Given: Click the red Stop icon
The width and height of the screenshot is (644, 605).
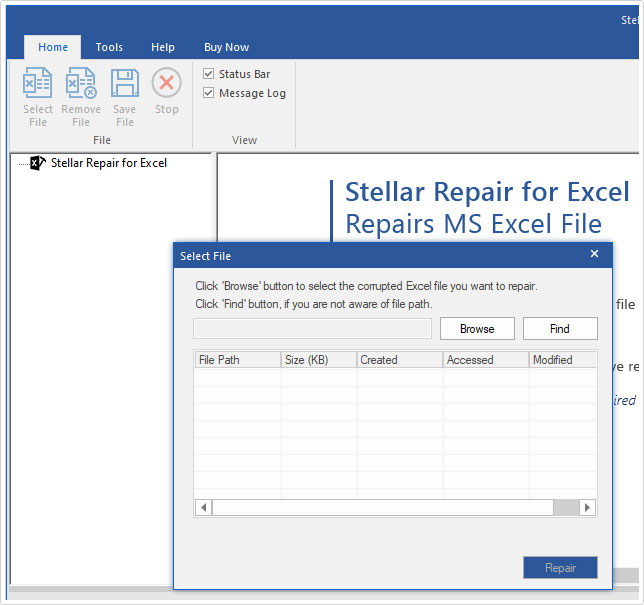Looking at the screenshot, I should click(166, 83).
